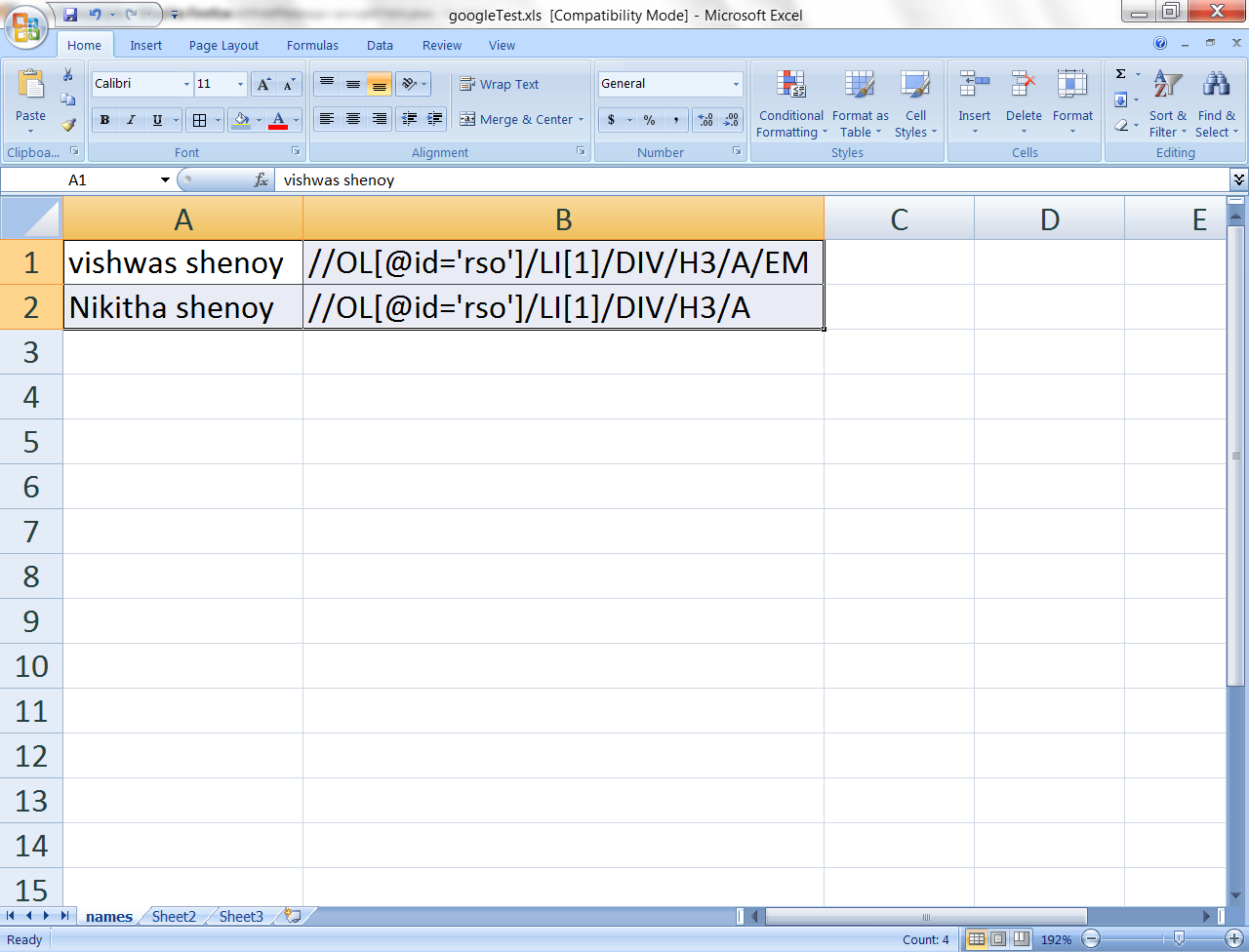The width and height of the screenshot is (1249, 952).
Task: Expand the font name Calibri dropdown
Action: [x=186, y=85]
